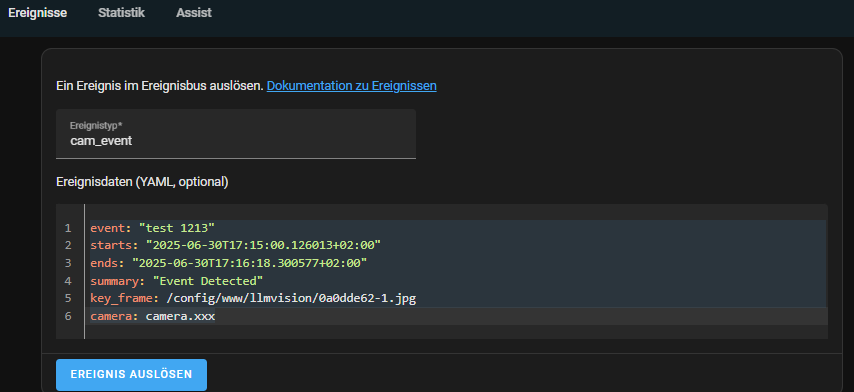Select line number 6 in editor gutter
This screenshot has width=854, height=392.
pyautogui.click(x=68, y=316)
